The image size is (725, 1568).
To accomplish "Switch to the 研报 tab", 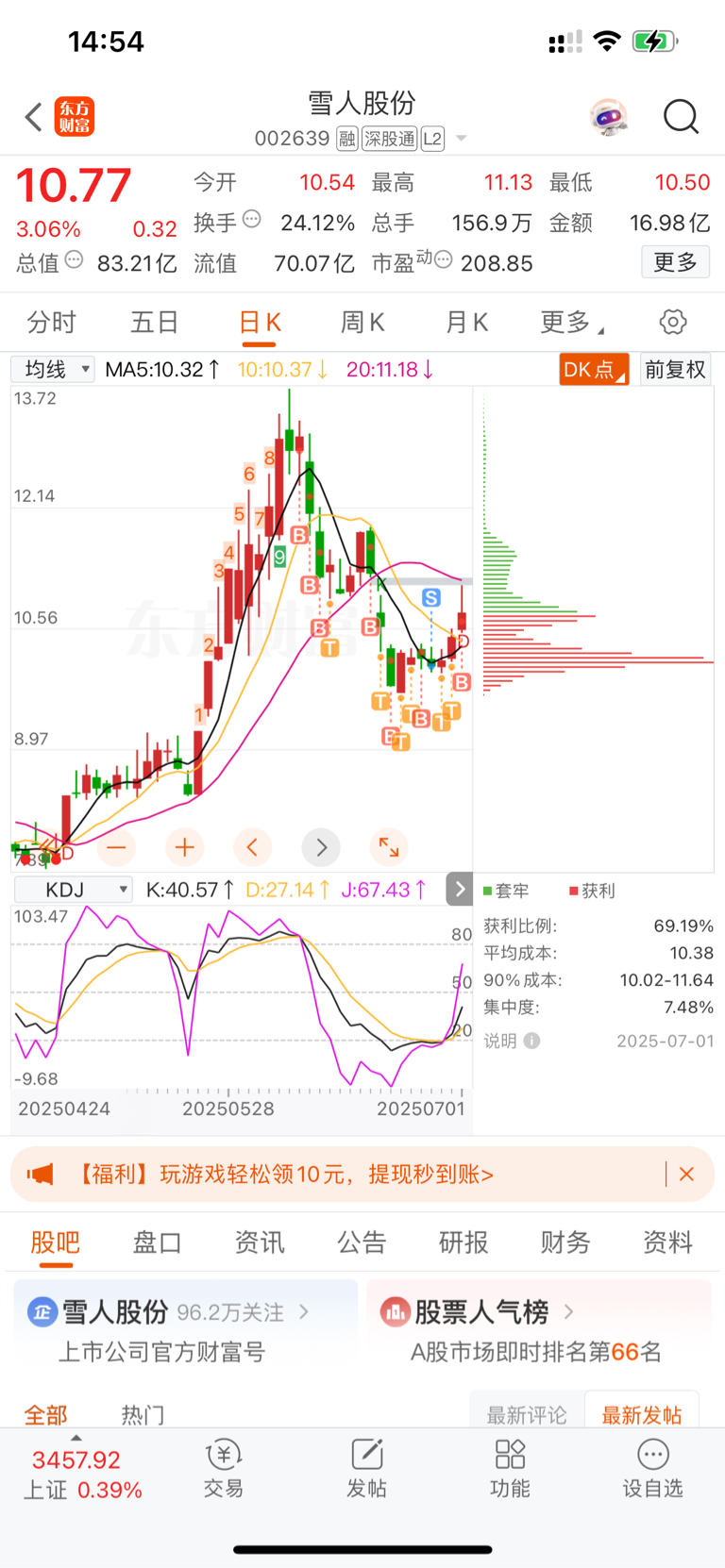I will pyautogui.click(x=464, y=1243).
